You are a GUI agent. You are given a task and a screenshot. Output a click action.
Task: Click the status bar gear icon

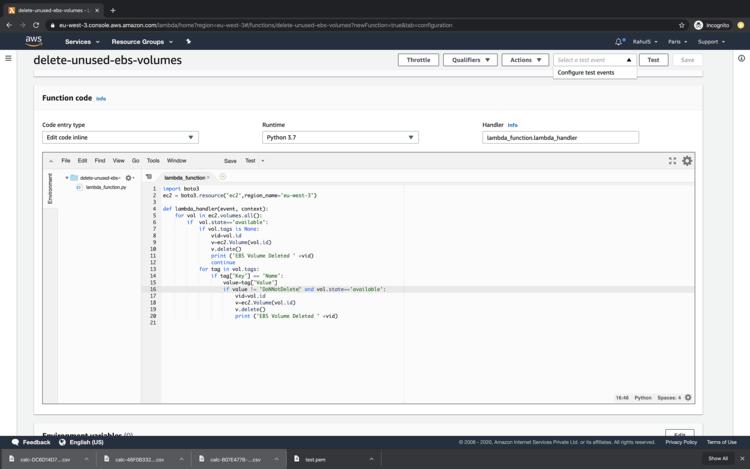click(688, 397)
